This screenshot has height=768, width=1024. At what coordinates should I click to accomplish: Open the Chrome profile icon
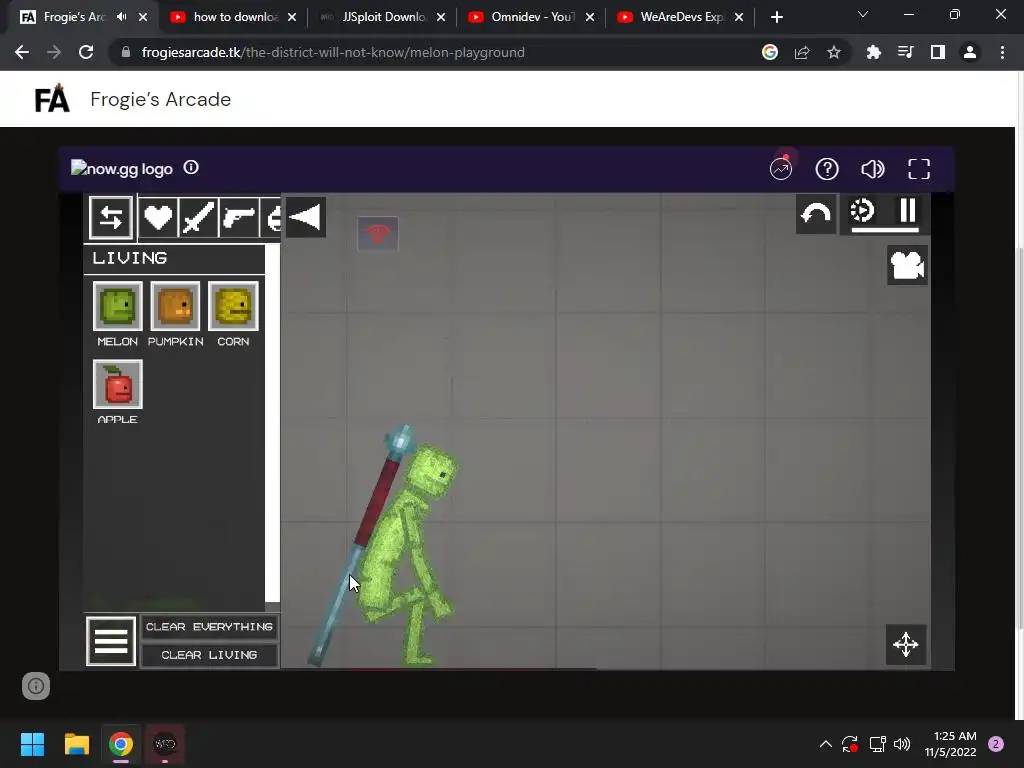pos(970,52)
